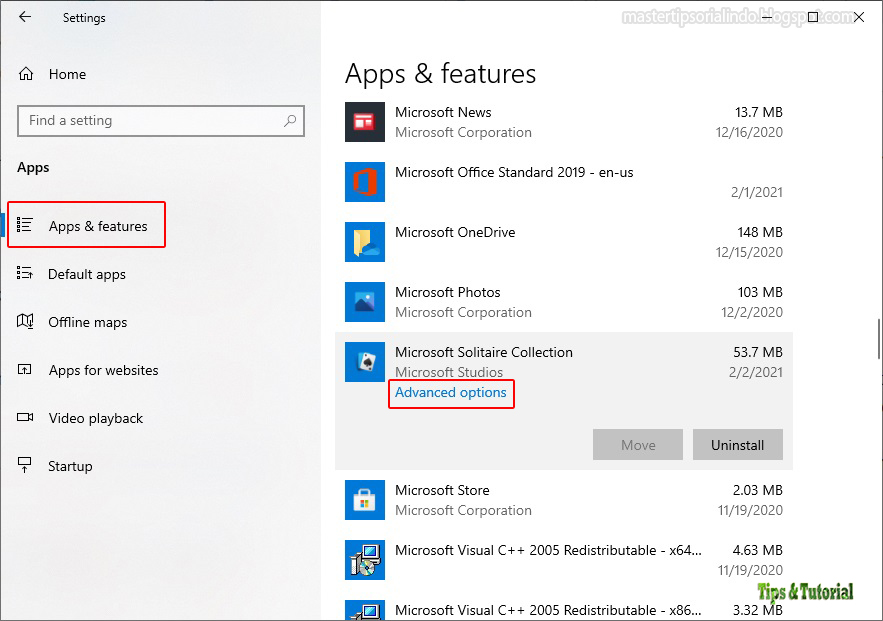
Task: Open Advanced options for Solitaire Collection
Action: point(451,392)
